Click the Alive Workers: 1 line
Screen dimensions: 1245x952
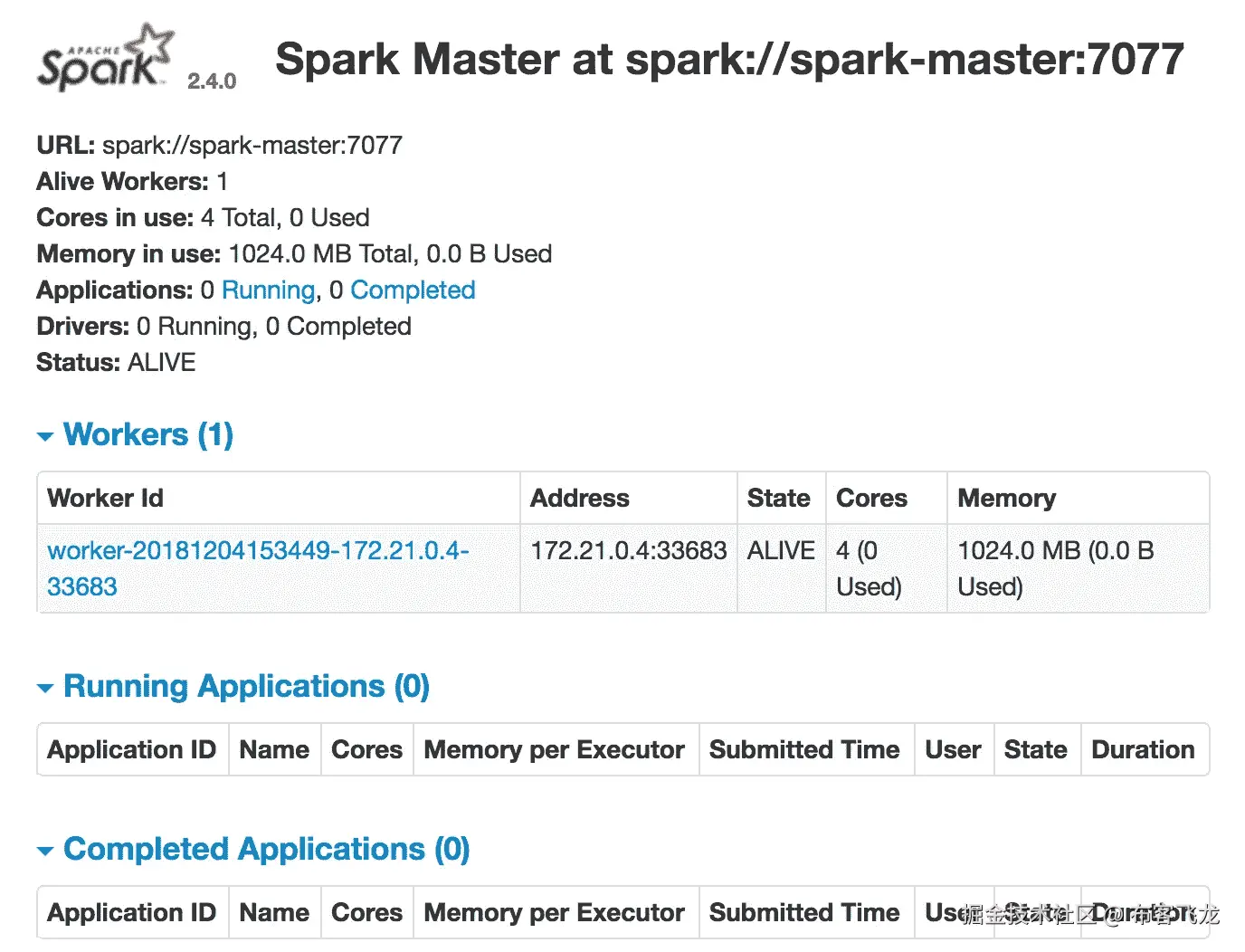(x=132, y=181)
